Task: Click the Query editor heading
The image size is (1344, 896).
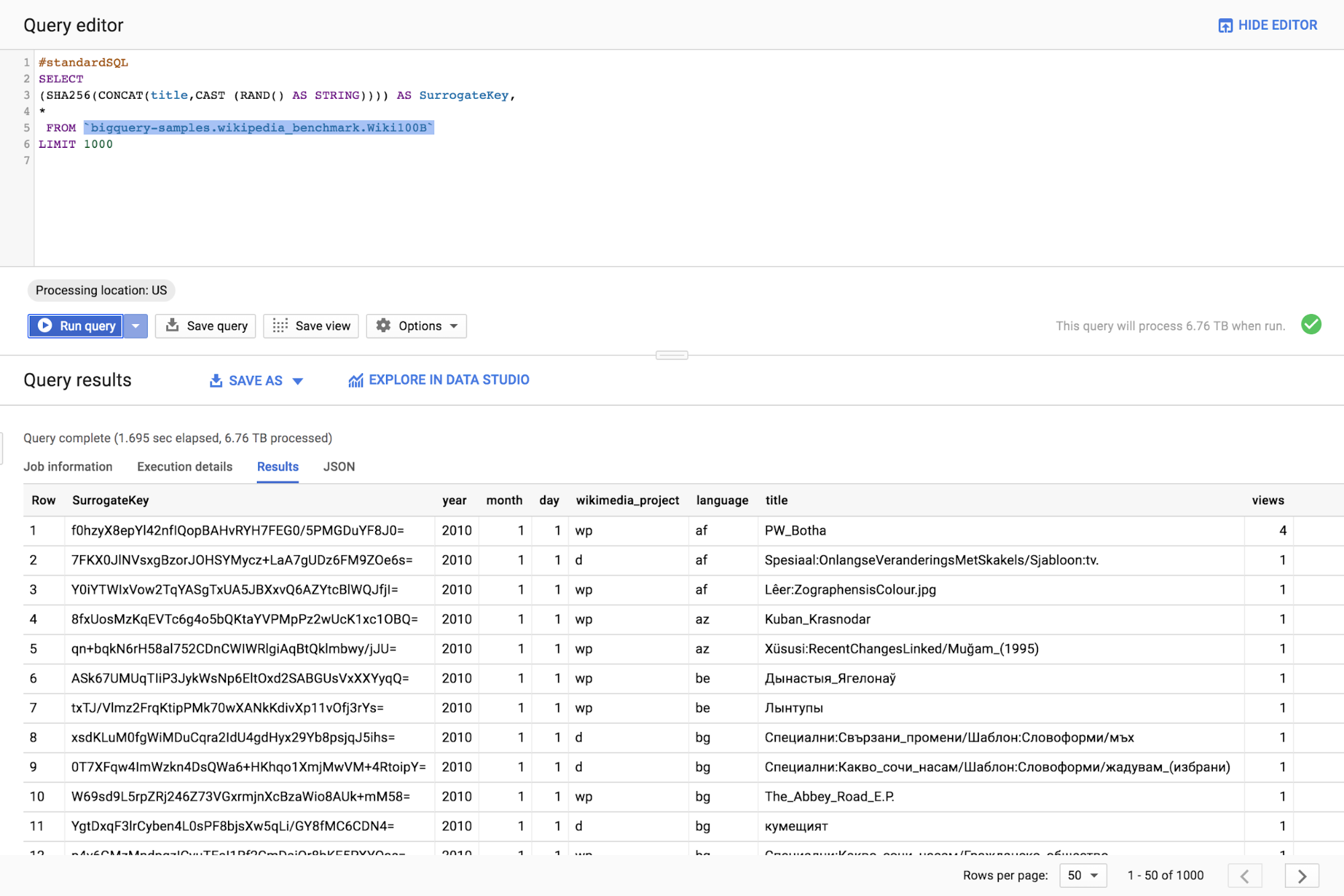Action: pos(73,26)
